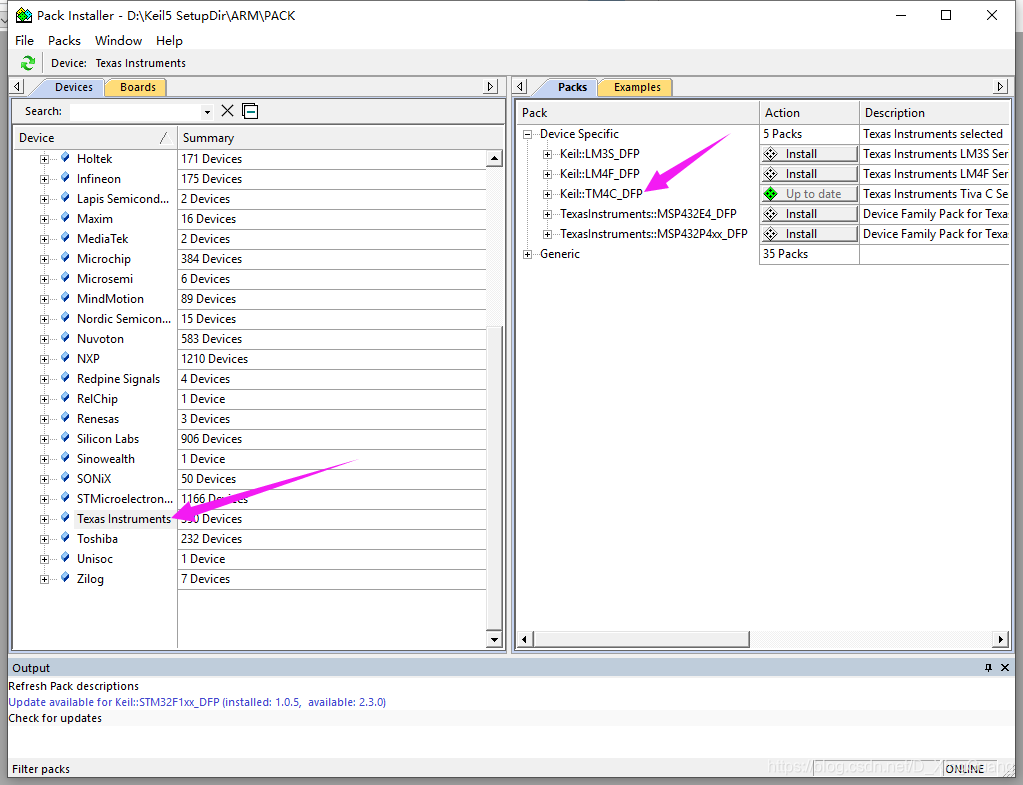Select the MindMotion device row
Image resolution: width=1023 pixels, height=785 pixels.
(x=110, y=299)
